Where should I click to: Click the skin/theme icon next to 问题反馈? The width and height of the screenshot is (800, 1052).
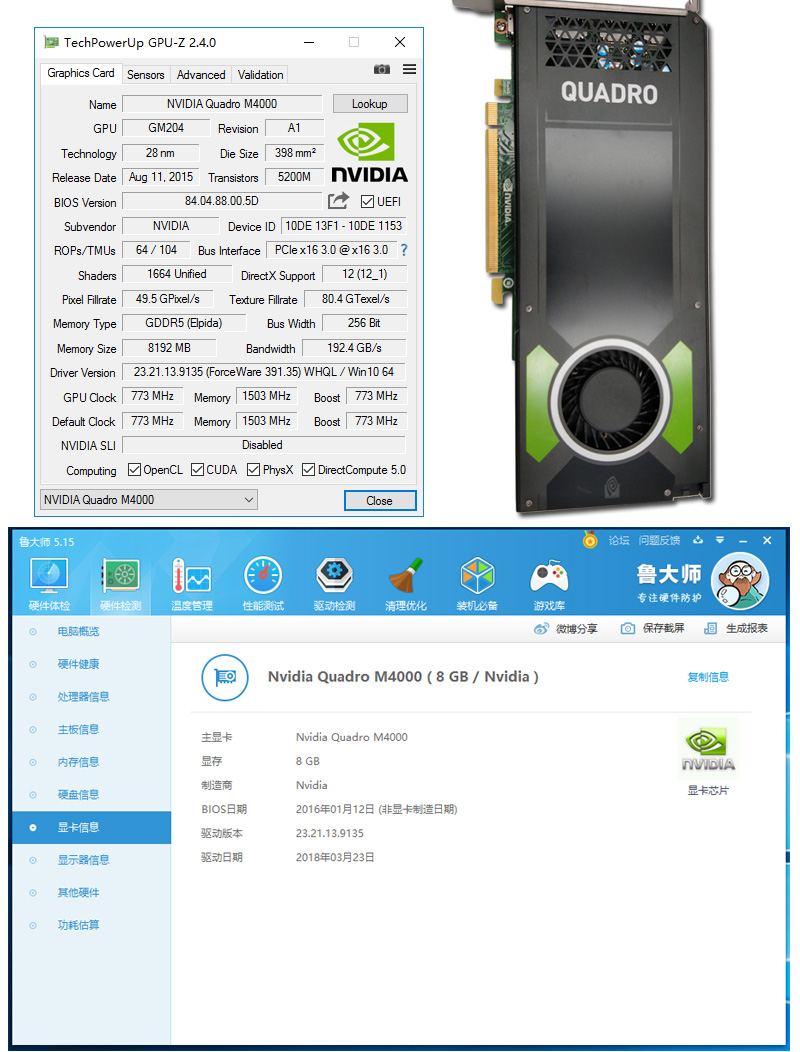pyautogui.click(x=698, y=540)
